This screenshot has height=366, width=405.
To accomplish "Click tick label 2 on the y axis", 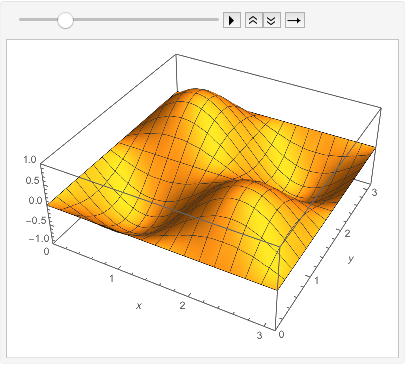I will tap(347, 234).
